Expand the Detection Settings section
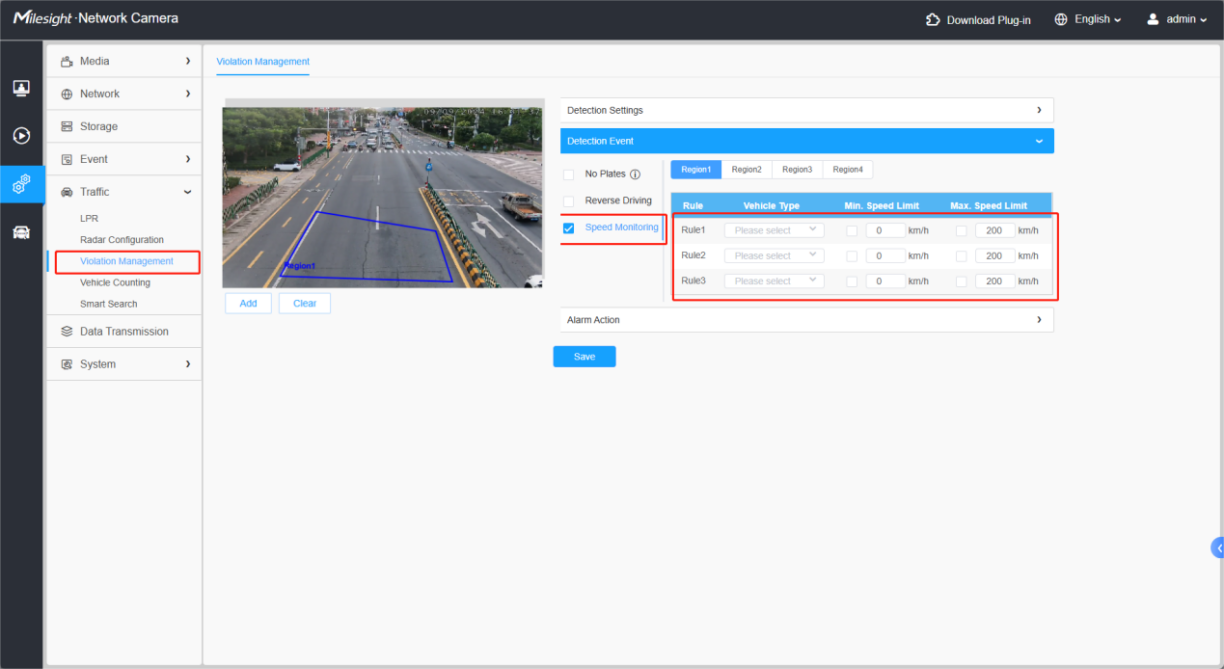Screen dimensions: 1224x669 coord(807,110)
